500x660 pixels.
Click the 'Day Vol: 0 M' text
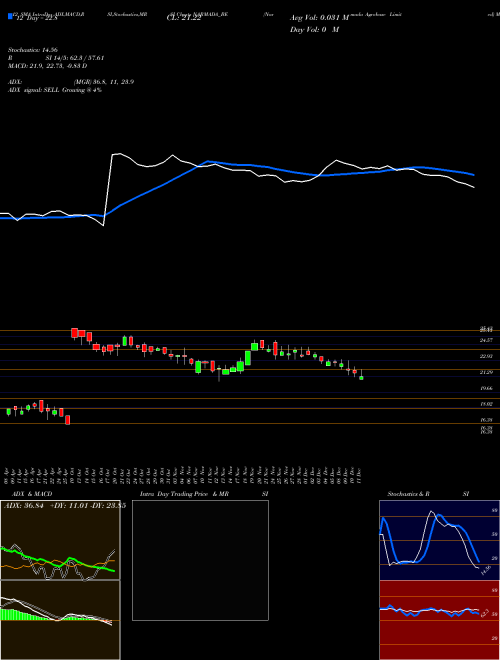tap(314, 29)
